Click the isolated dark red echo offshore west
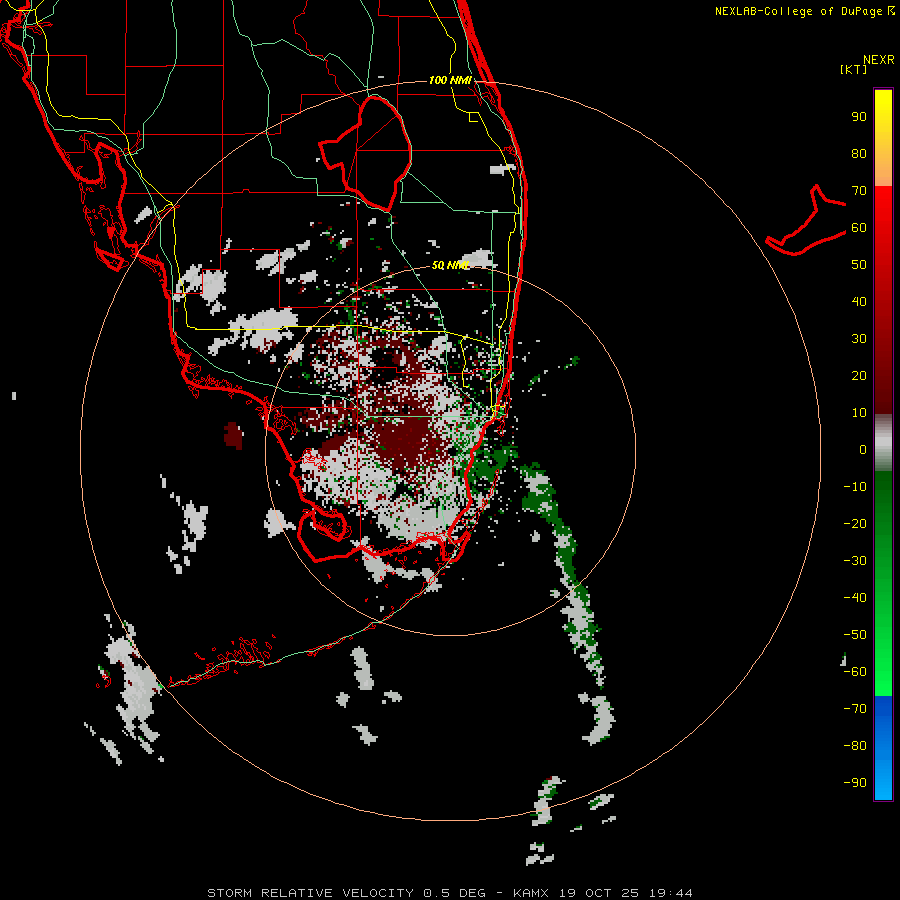The image size is (900, 900). [x=233, y=435]
